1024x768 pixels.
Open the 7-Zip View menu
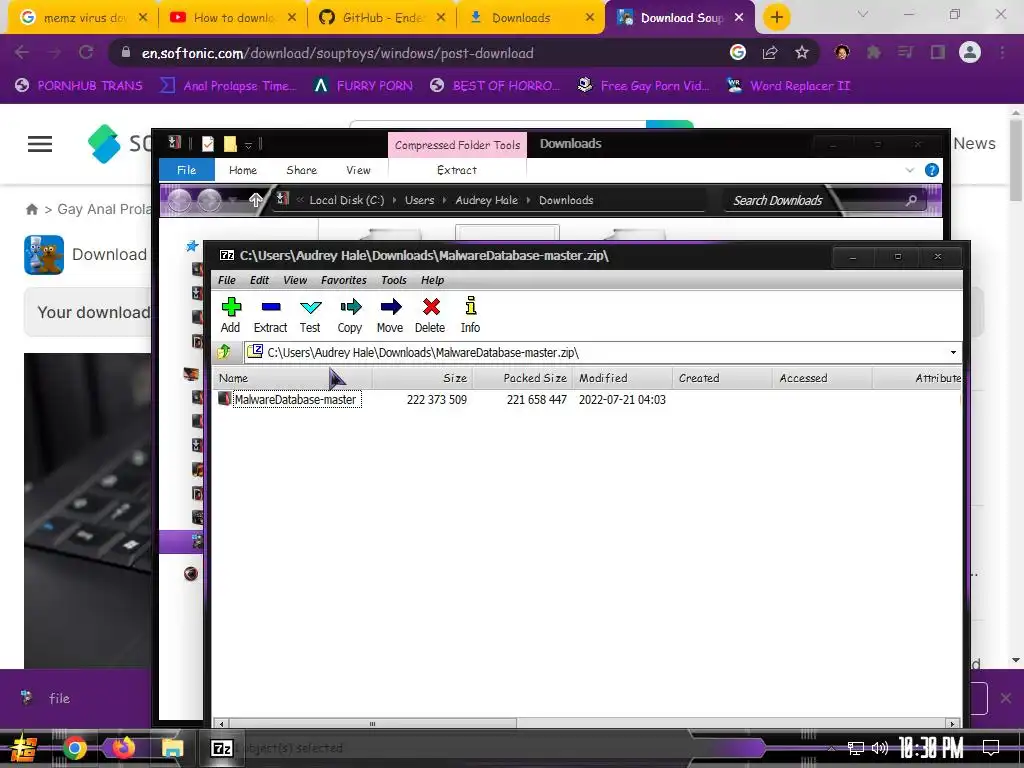[295, 280]
